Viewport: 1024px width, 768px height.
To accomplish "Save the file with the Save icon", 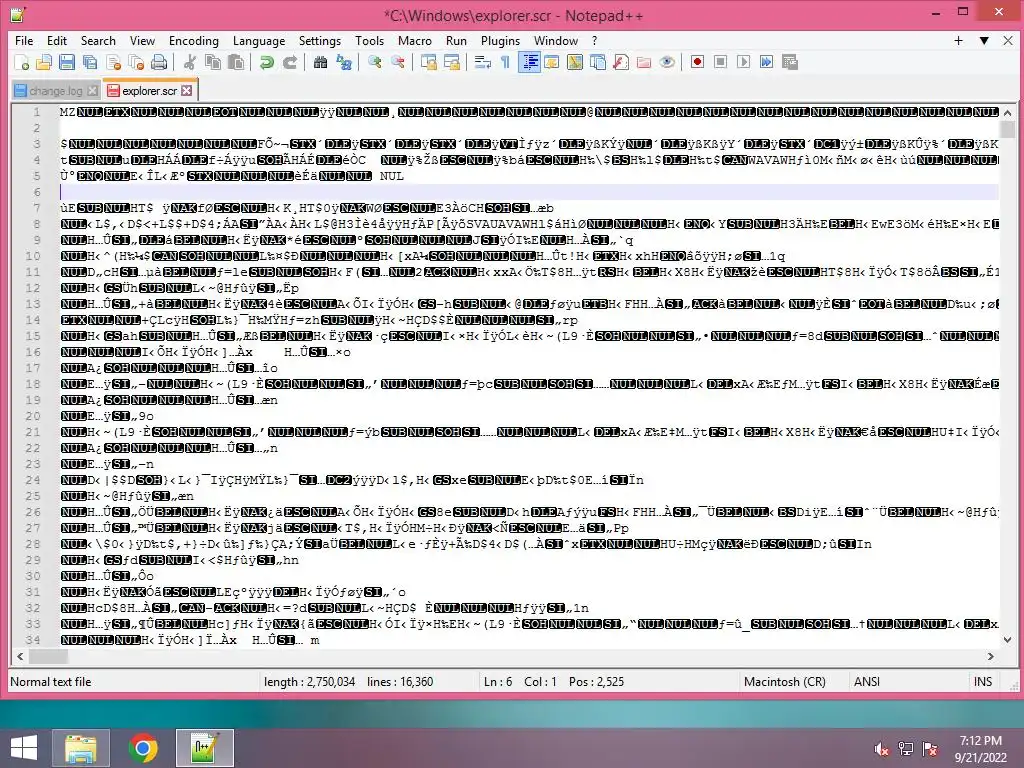I will [x=67, y=62].
